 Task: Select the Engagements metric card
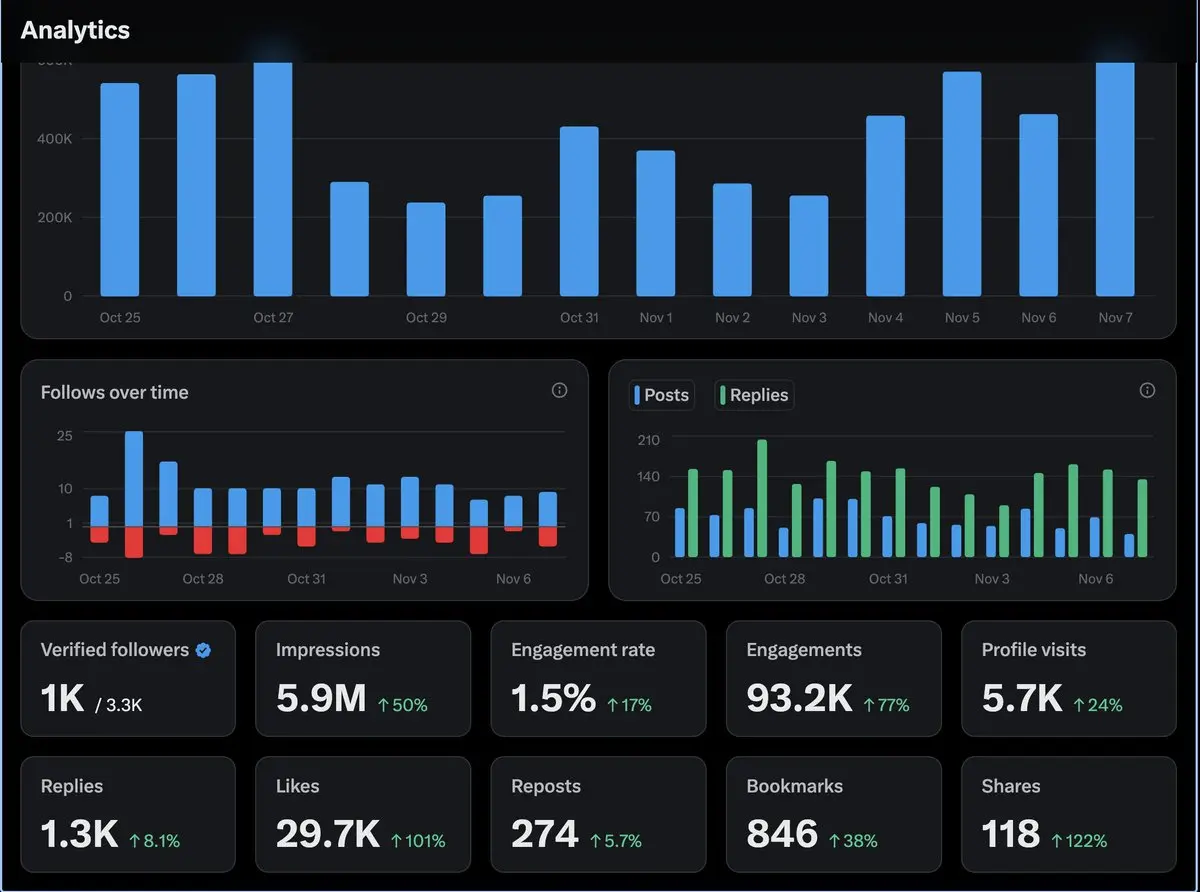tap(834, 679)
